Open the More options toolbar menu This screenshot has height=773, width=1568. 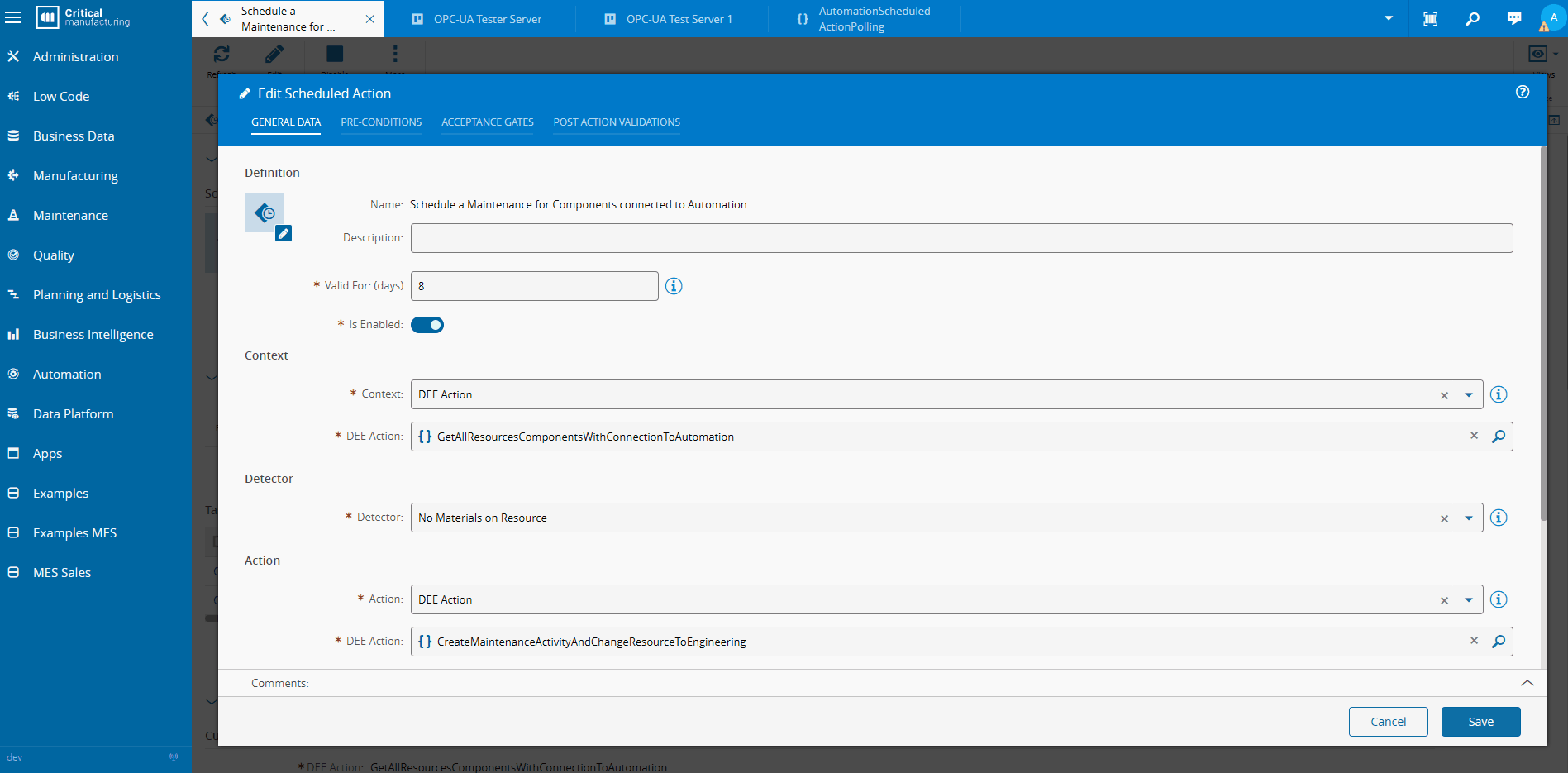tap(395, 55)
